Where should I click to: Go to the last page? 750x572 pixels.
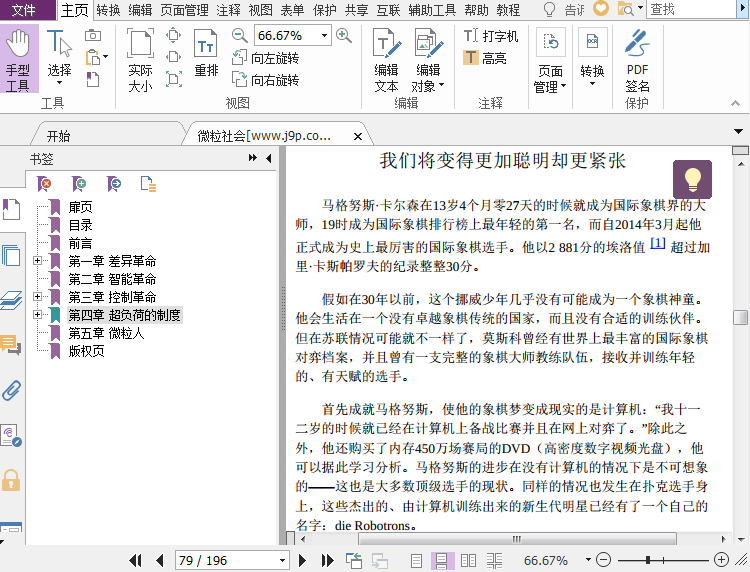coord(327,560)
